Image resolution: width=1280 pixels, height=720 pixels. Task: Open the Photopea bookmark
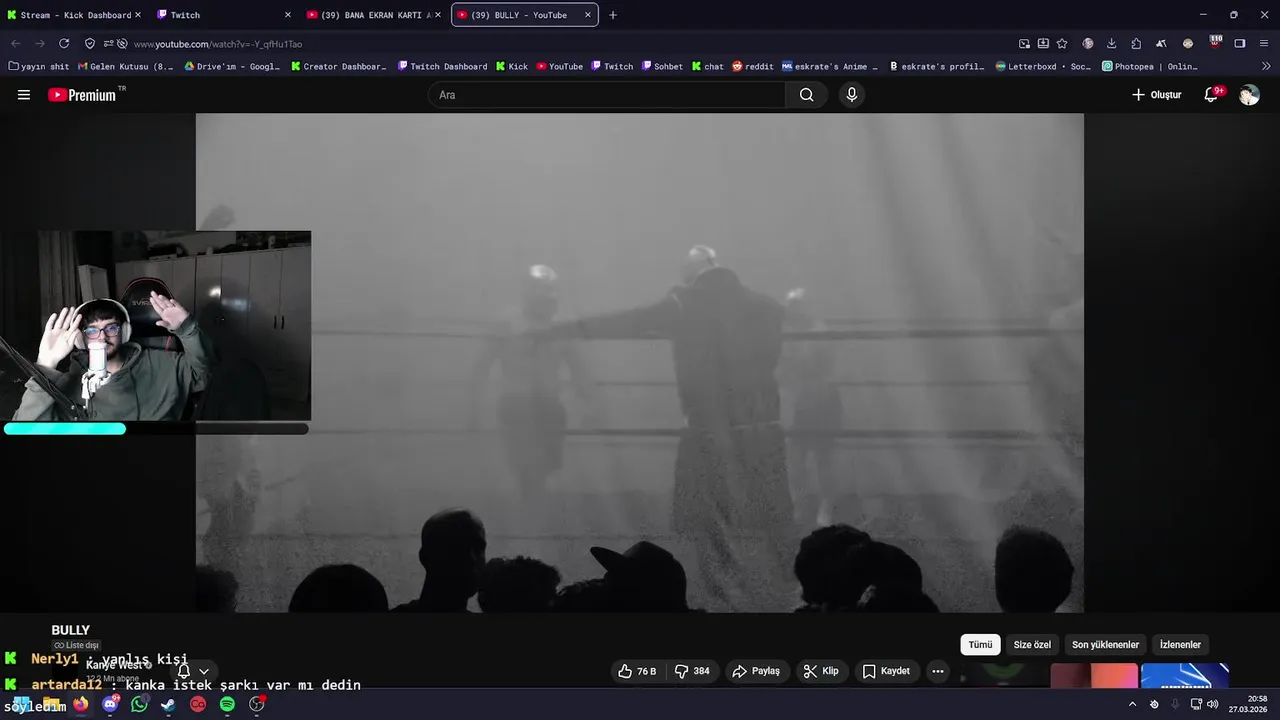click(1150, 66)
